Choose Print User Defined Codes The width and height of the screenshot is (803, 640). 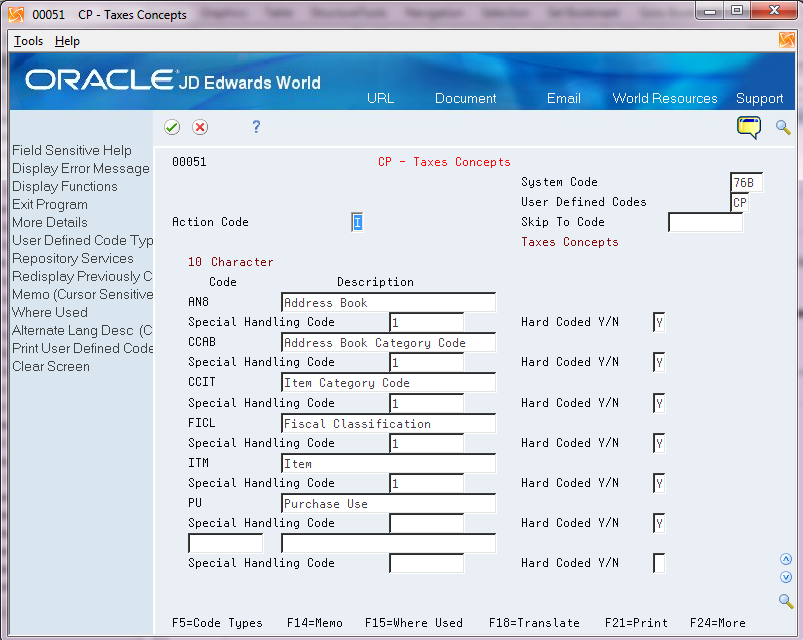click(x=83, y=348)
